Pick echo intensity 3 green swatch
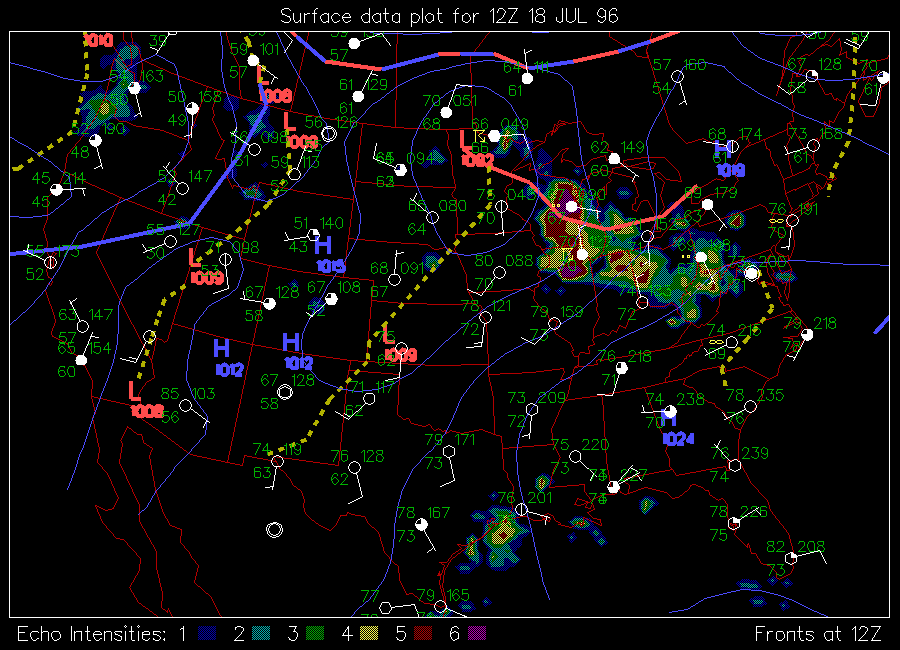 pos(315,634)
